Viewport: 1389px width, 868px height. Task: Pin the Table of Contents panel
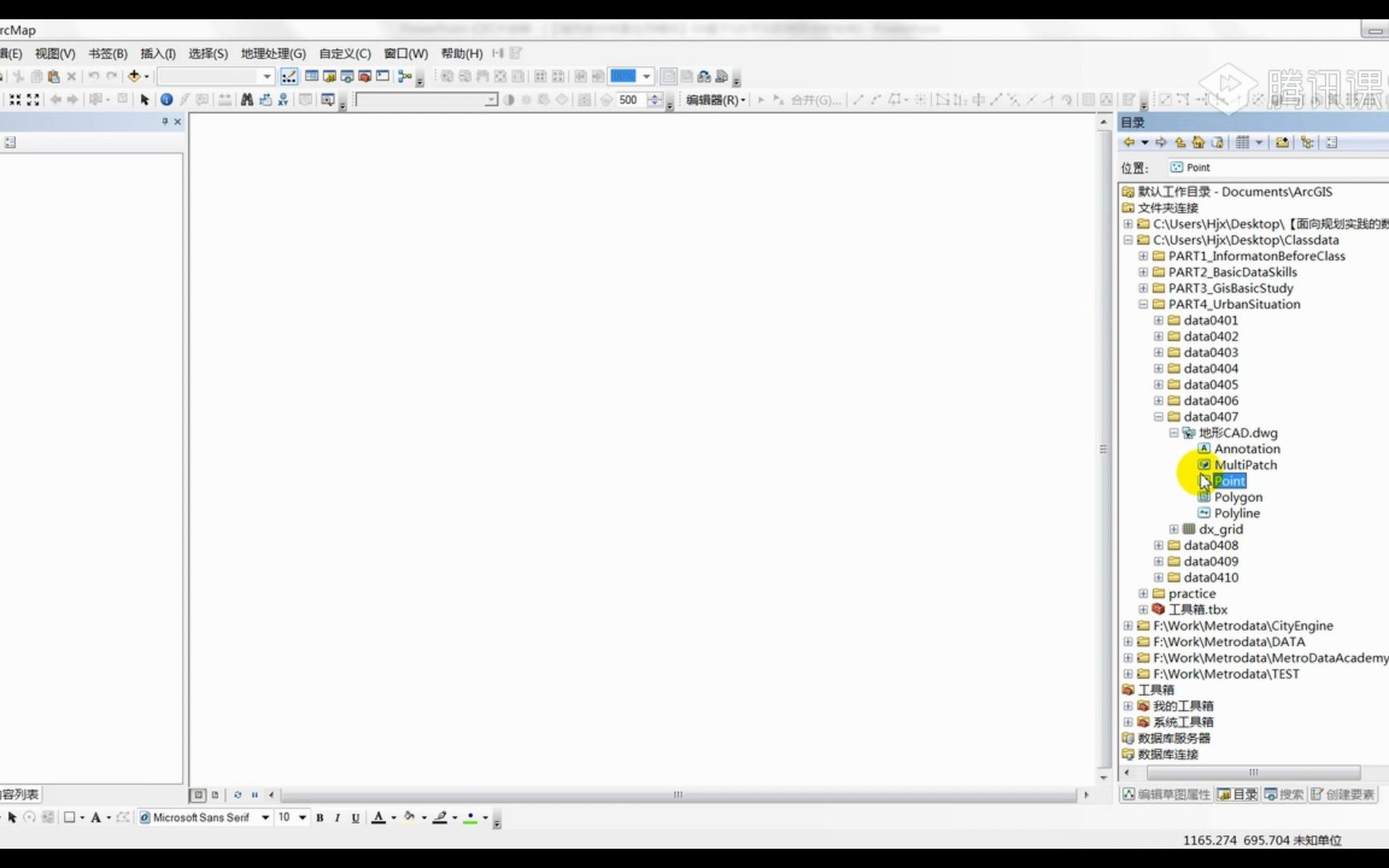pos(165,121)
